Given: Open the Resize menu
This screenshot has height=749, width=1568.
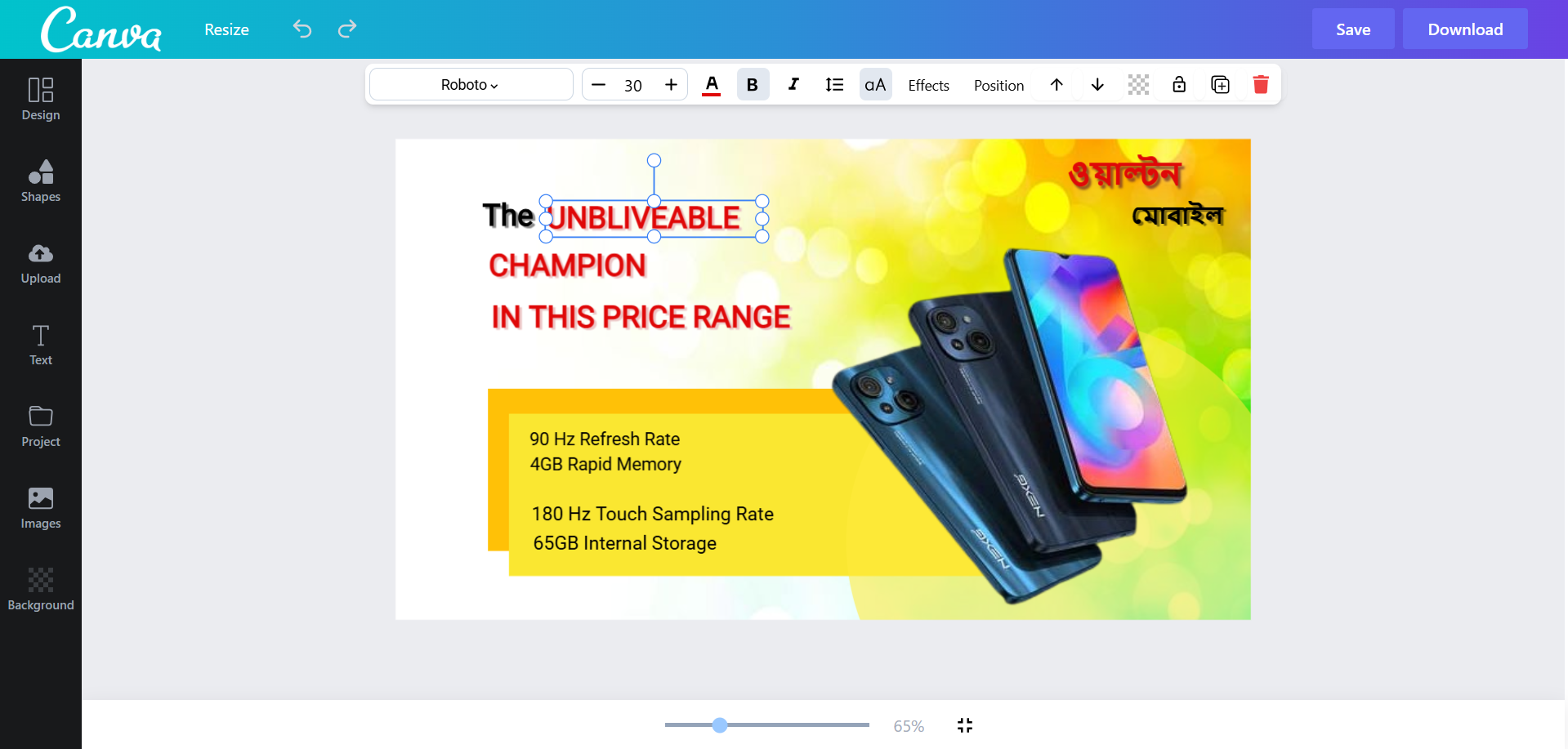Looking at the screenshot, I should click(226, 29).
